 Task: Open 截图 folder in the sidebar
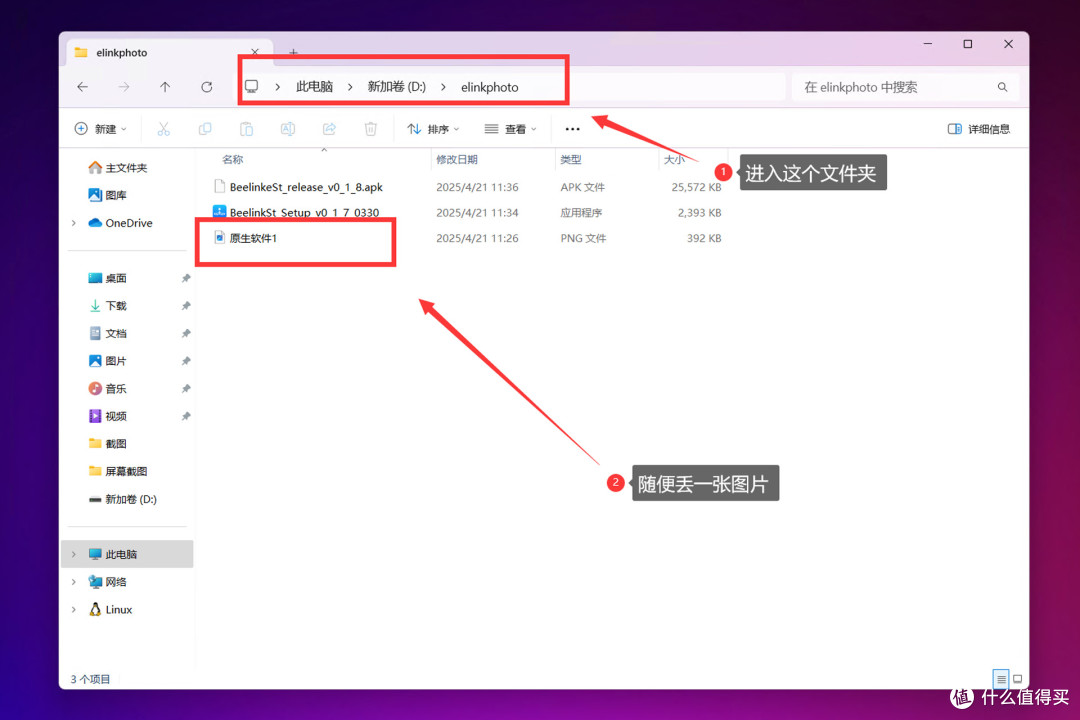[116, 444]
